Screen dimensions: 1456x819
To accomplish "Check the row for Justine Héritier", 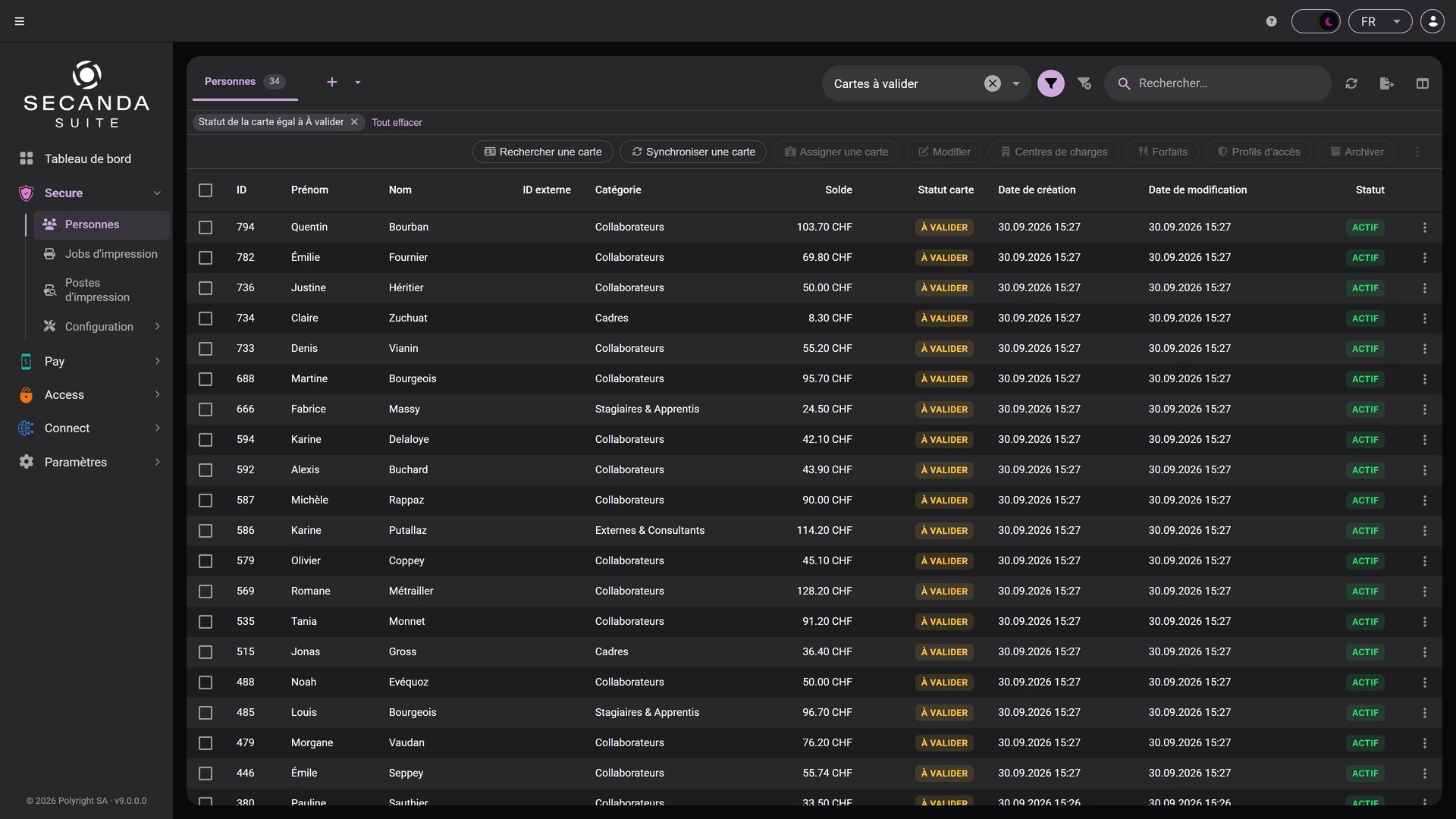I will tap(206, 288).
